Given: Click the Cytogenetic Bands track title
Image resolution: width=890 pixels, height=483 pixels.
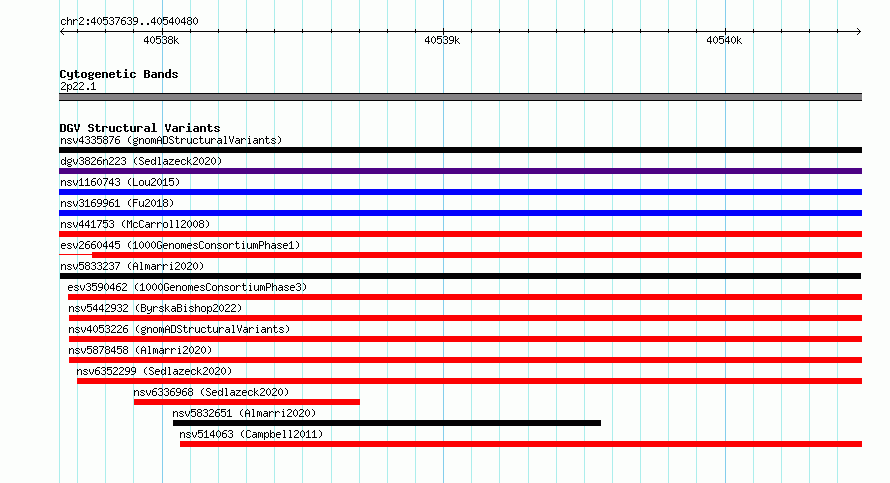Looking at the screenshot, I should (x=119, y=74).
